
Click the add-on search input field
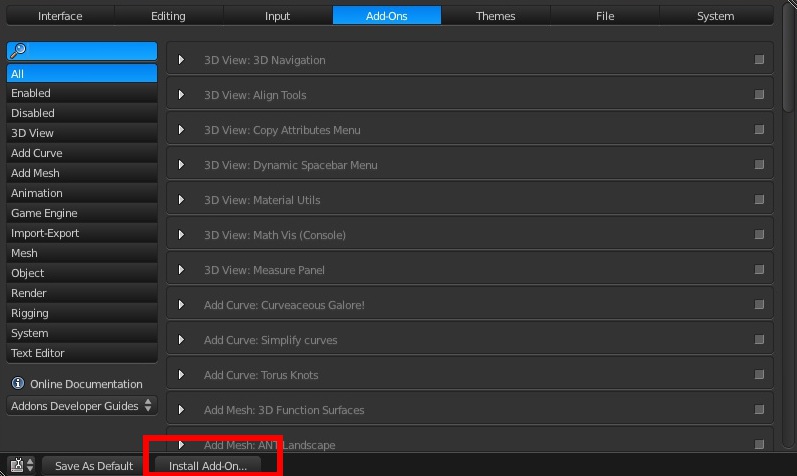click(82, 51)
